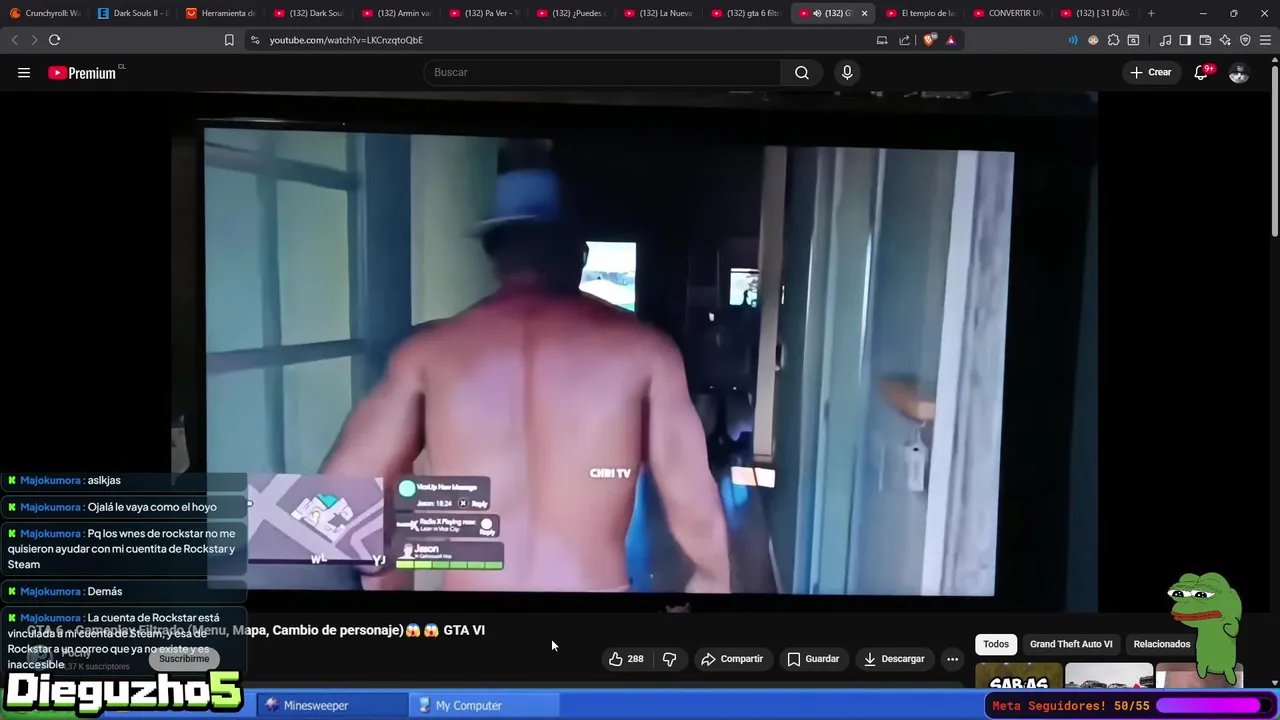Click the Crear button
Screen dimensions: 1280x720
pyautogui.click(x=1150, y=72)
